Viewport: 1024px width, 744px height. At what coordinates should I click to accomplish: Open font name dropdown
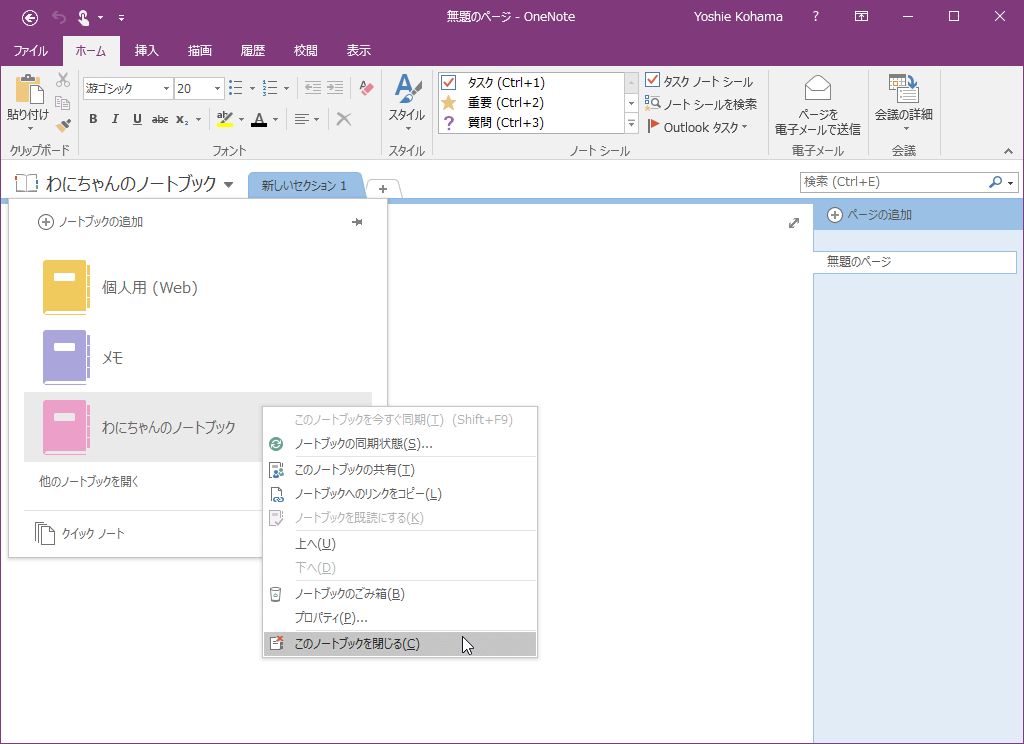coord(167,88)
